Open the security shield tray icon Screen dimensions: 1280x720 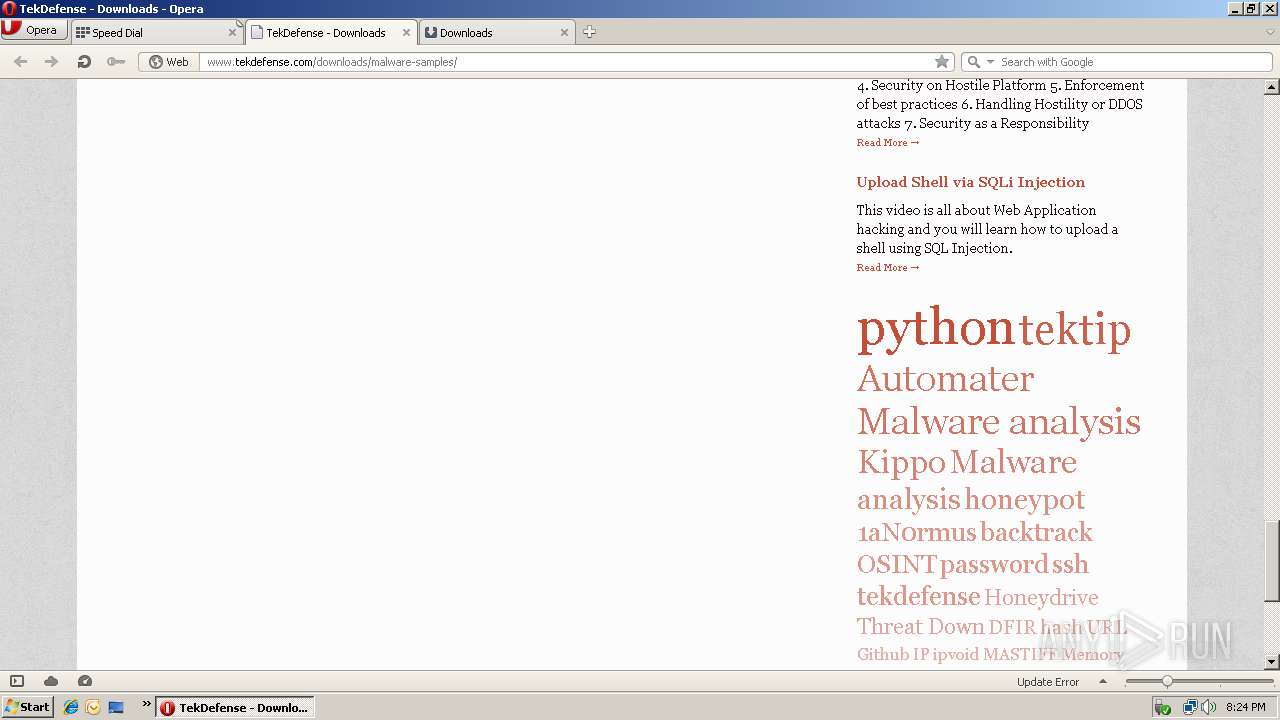(1163, 707)
